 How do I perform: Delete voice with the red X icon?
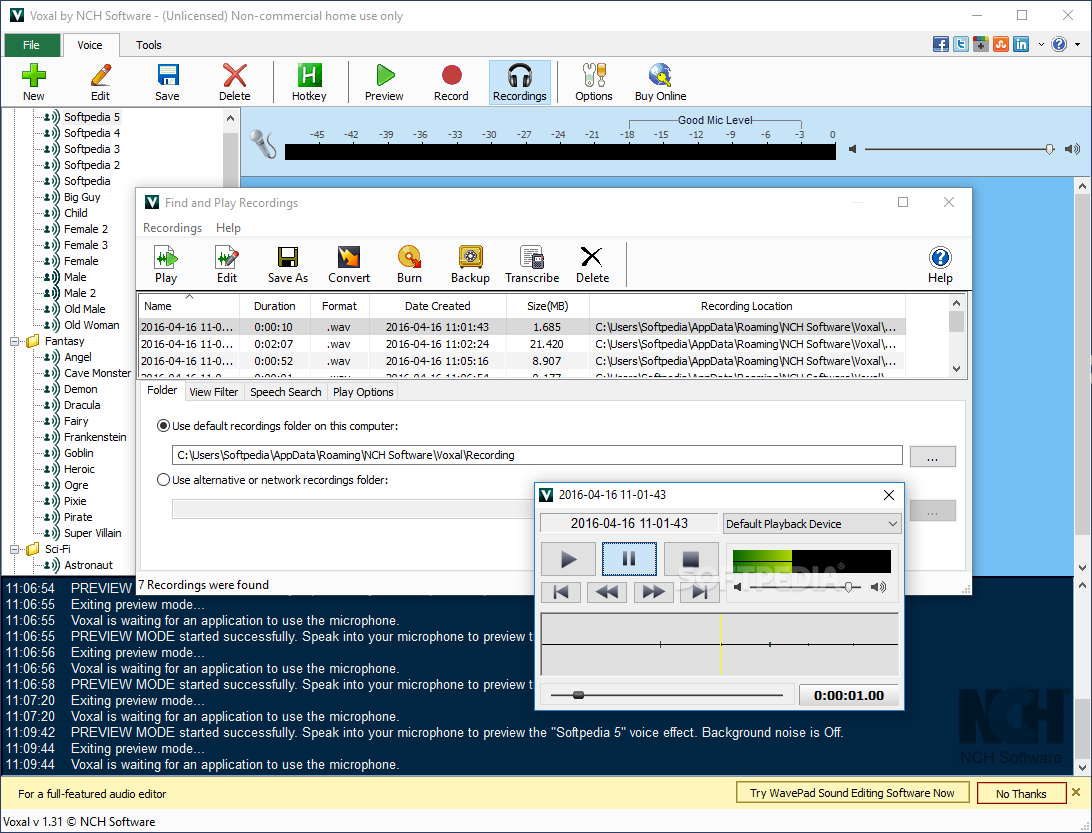pyautogui.click(x=235, y=82)
